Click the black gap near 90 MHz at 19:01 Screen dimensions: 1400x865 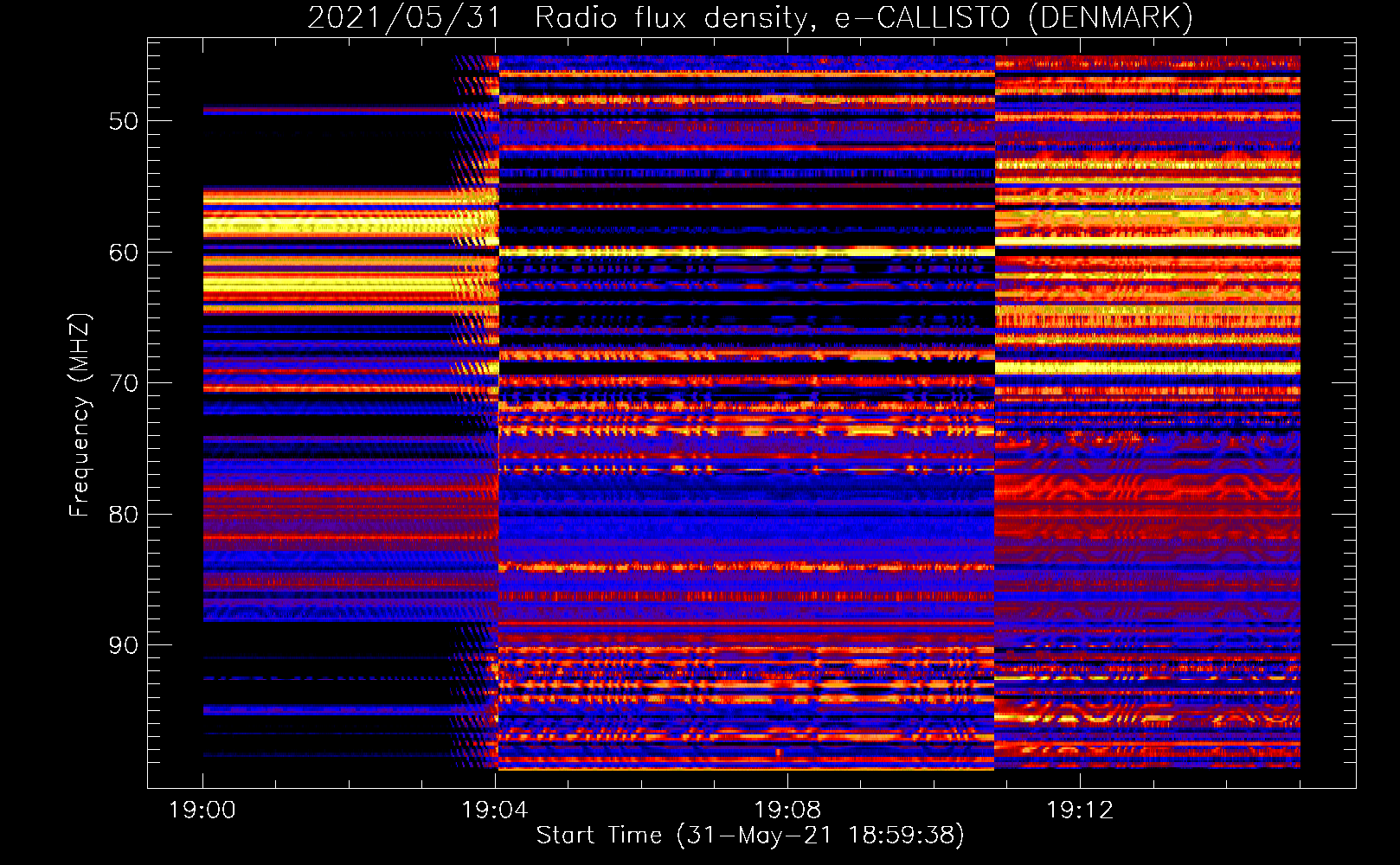(277, 640)
